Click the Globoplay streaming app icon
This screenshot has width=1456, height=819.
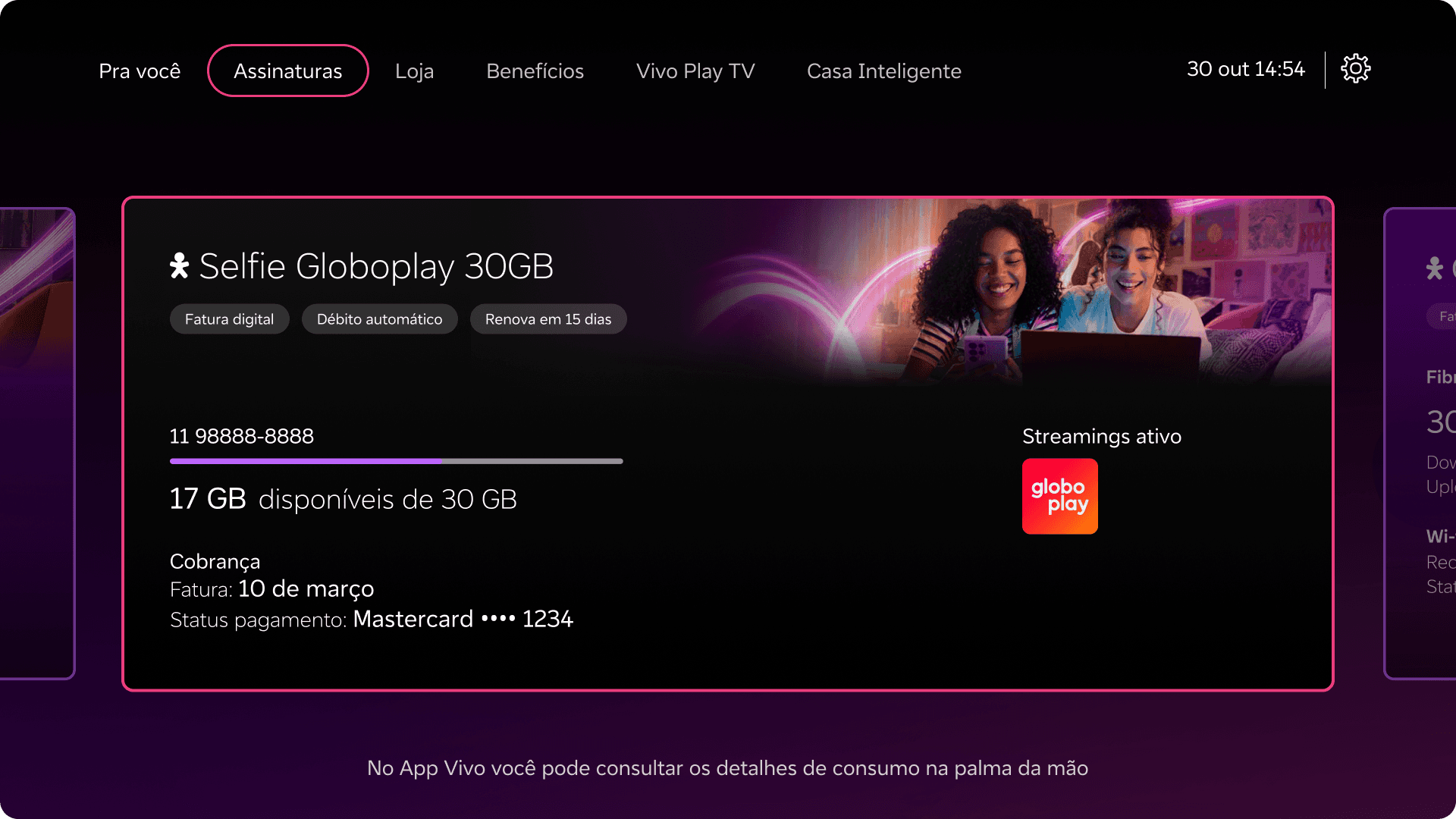coord(1059,496)
